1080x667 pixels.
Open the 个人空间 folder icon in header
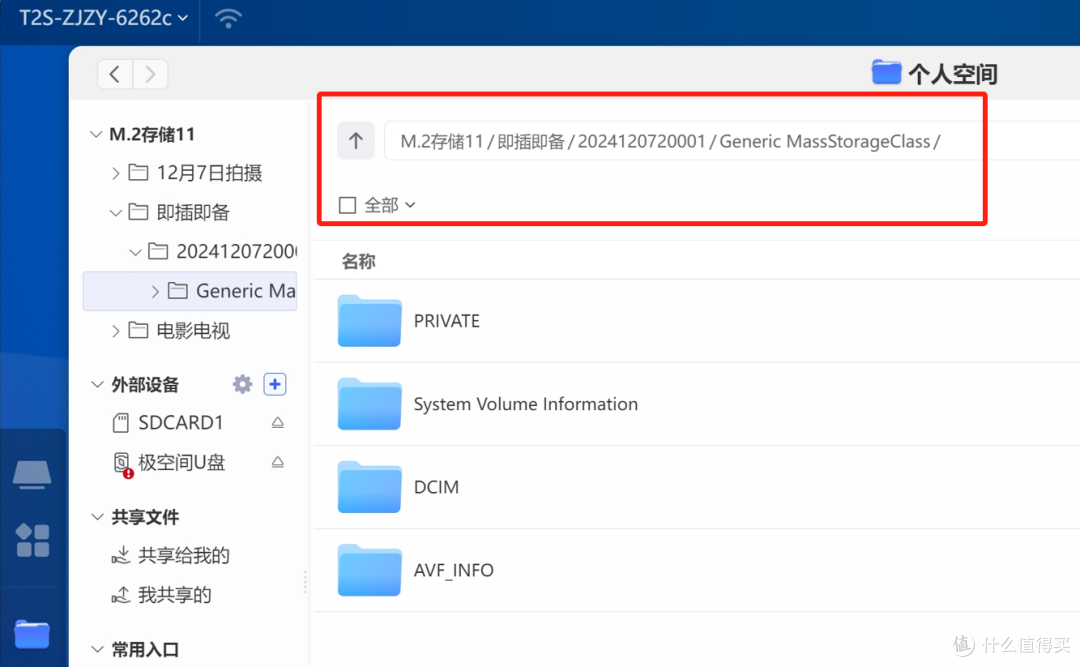point(886,71)
